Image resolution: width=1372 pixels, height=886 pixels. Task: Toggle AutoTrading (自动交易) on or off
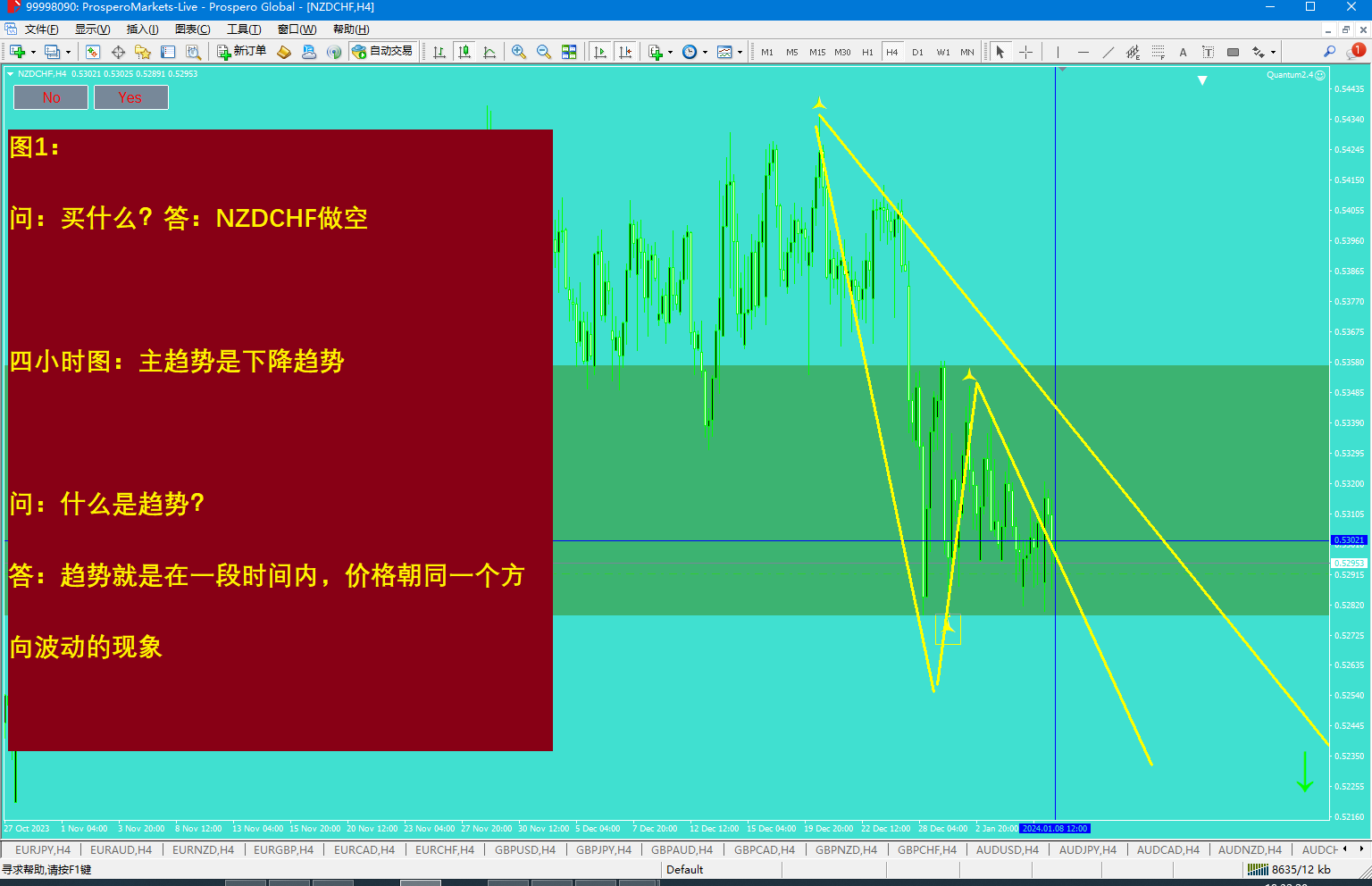[x=383, y=52]
